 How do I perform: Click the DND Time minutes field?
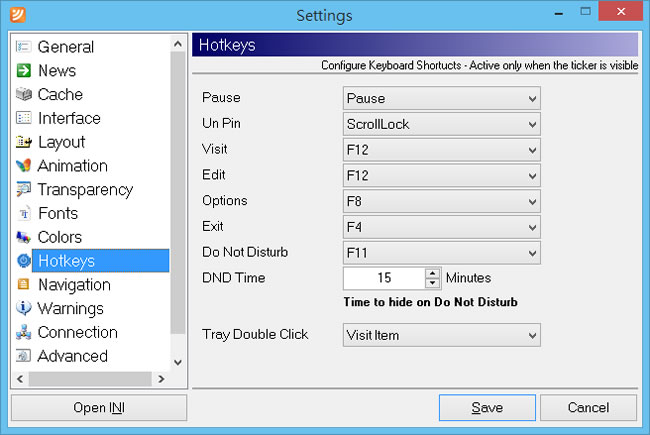[384, 278]
